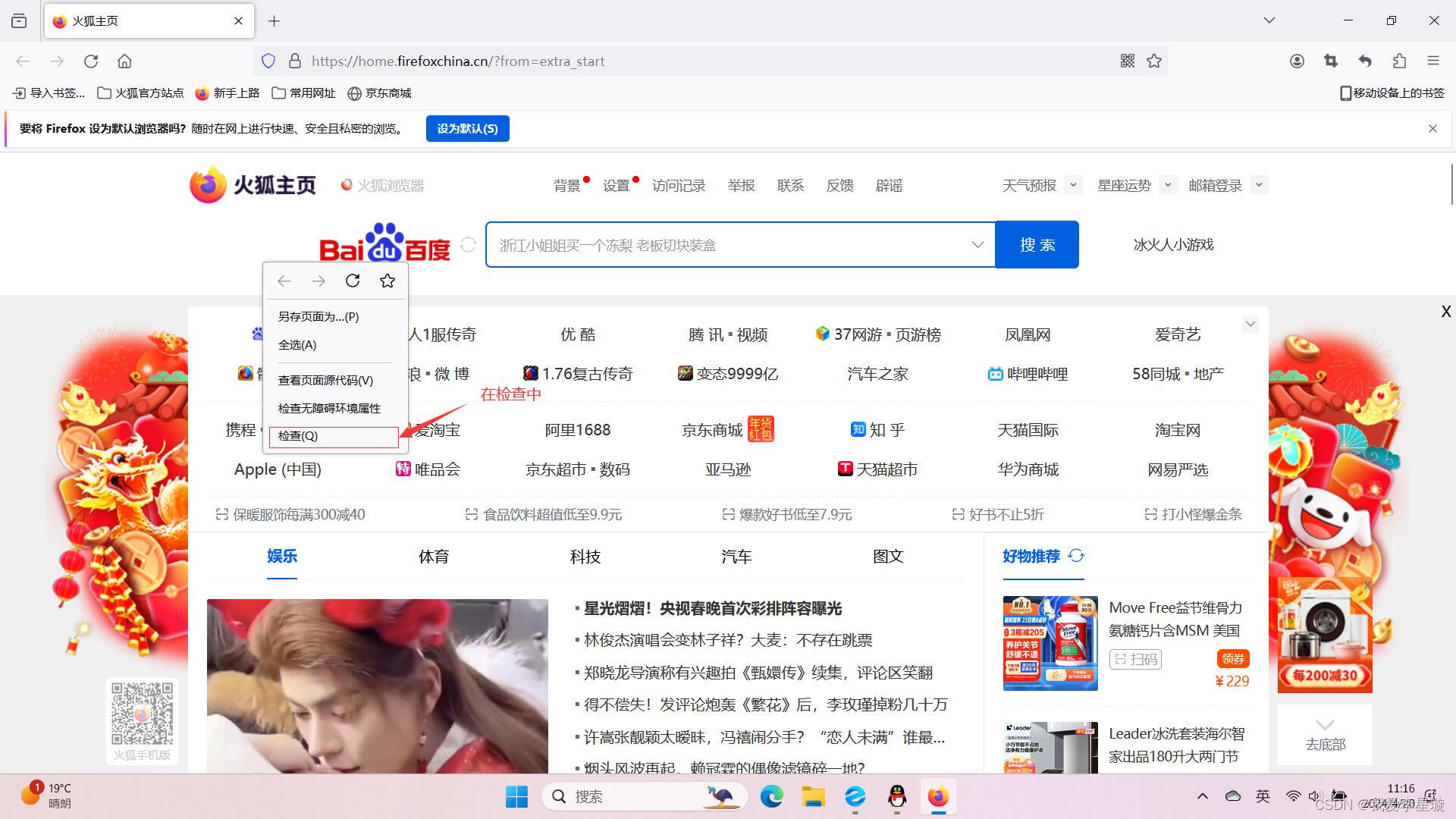Open Microsoft Edge from the taskbar
Screen dimensions: 1456x819
772,796
